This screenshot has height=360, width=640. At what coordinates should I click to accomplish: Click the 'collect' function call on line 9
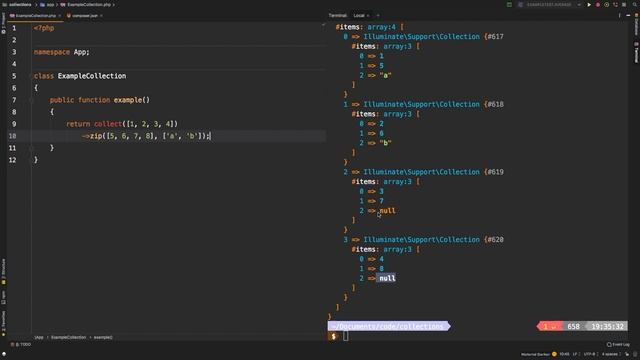(x=108, y=124)
